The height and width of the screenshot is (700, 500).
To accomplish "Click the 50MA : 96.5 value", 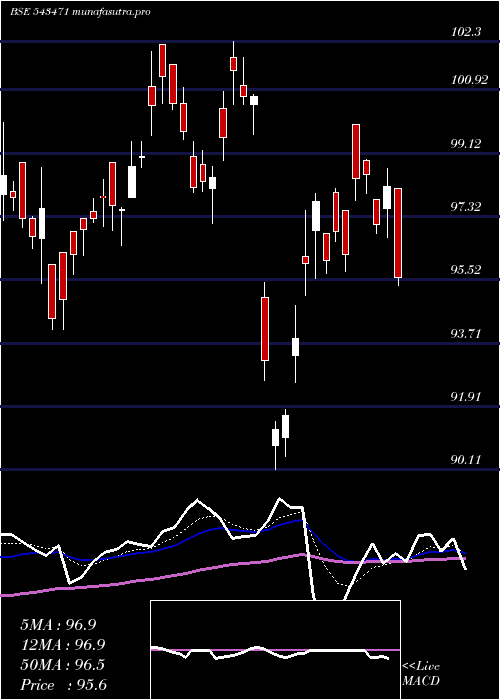I will click(62, 665).
